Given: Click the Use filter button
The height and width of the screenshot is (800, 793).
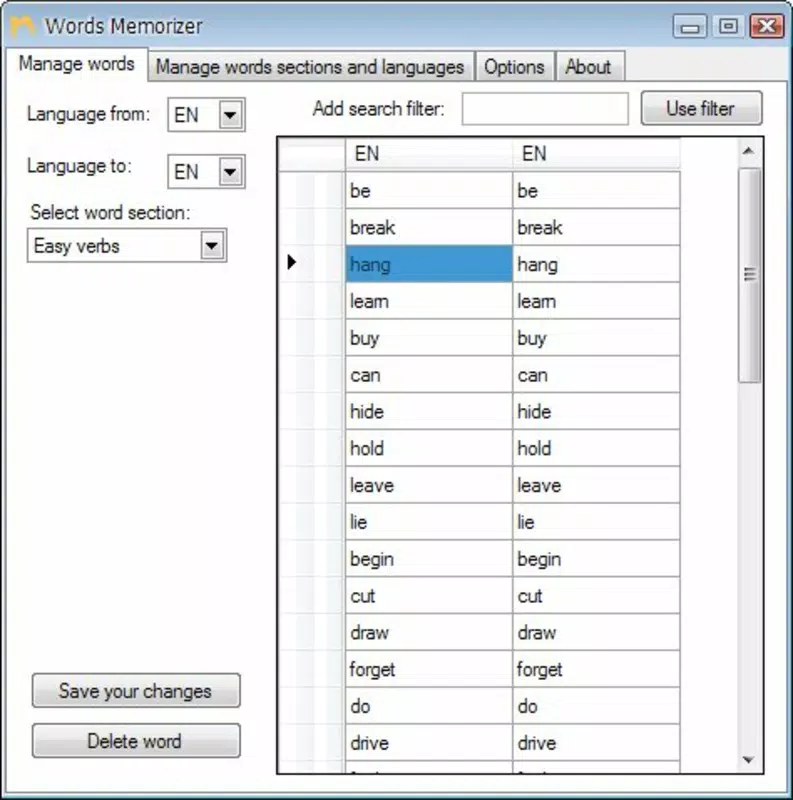Looking at the screenshot, I should pyautogui.click(x=701, y=108).
